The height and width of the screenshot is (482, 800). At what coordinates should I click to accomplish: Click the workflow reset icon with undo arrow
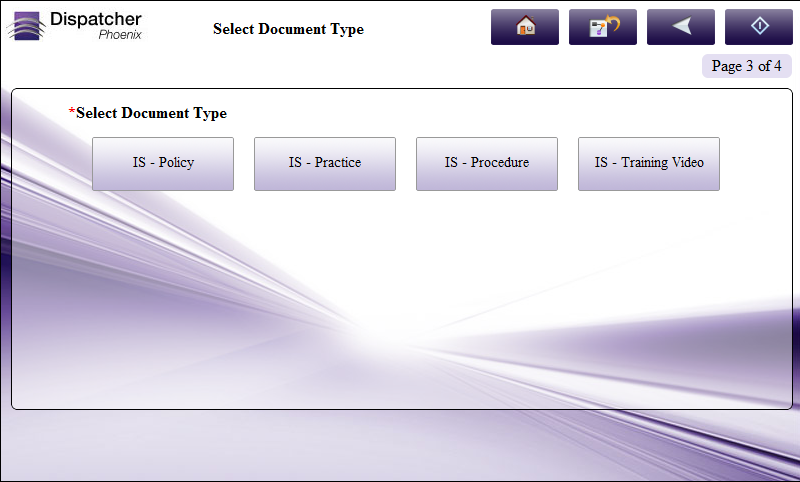602,27
